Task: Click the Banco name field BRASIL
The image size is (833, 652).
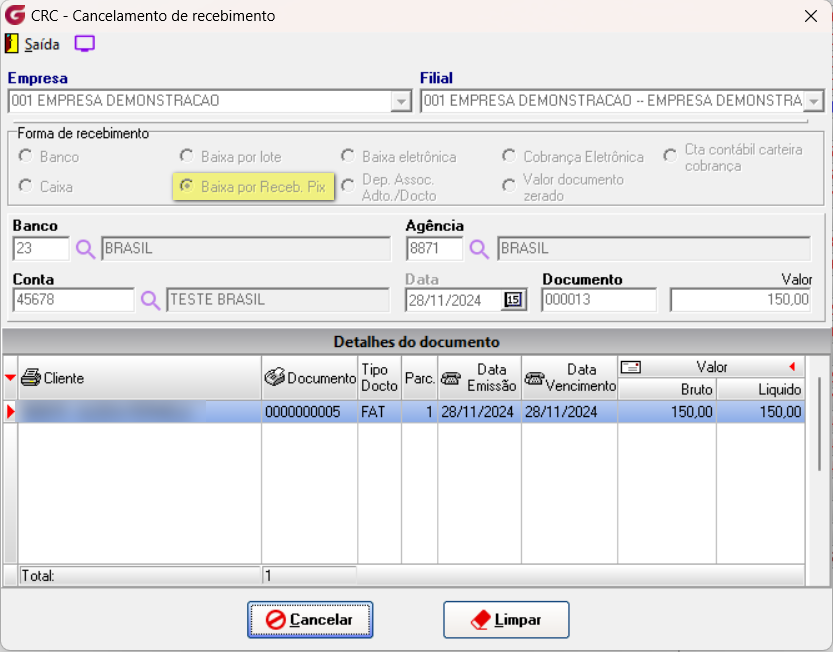Action: click(246, 249)
